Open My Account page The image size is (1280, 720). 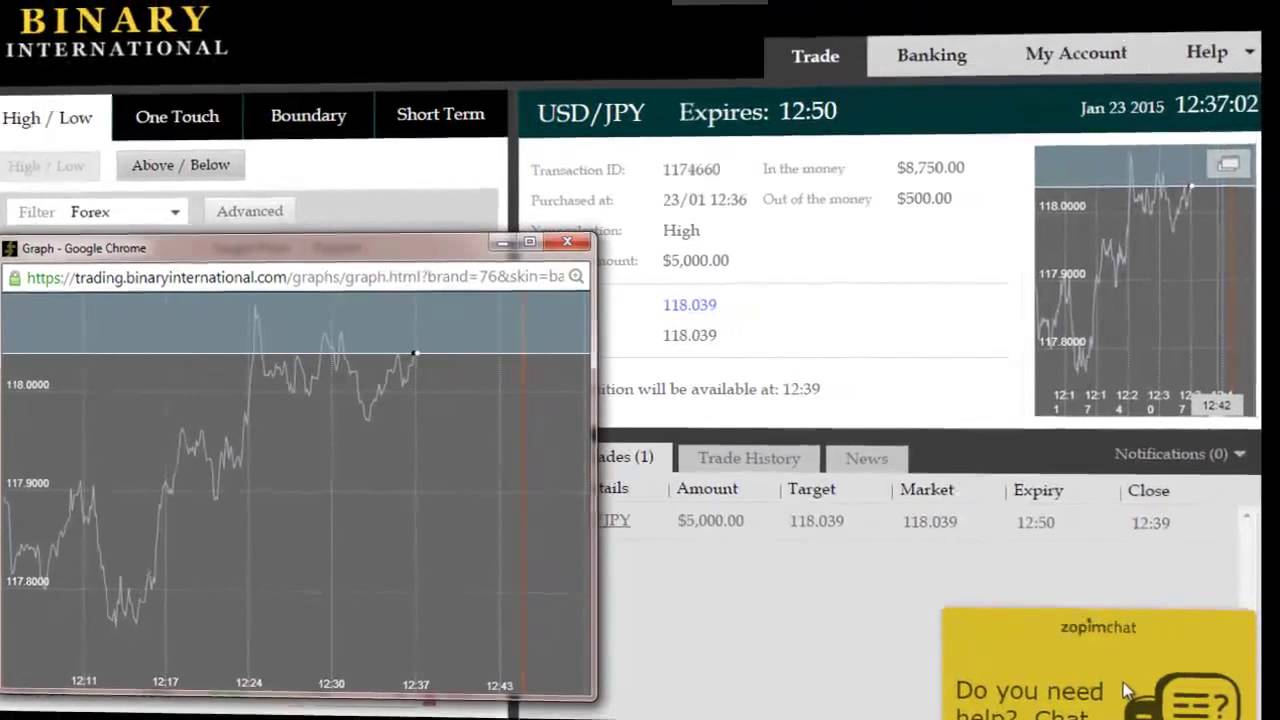coord(1075,53)
